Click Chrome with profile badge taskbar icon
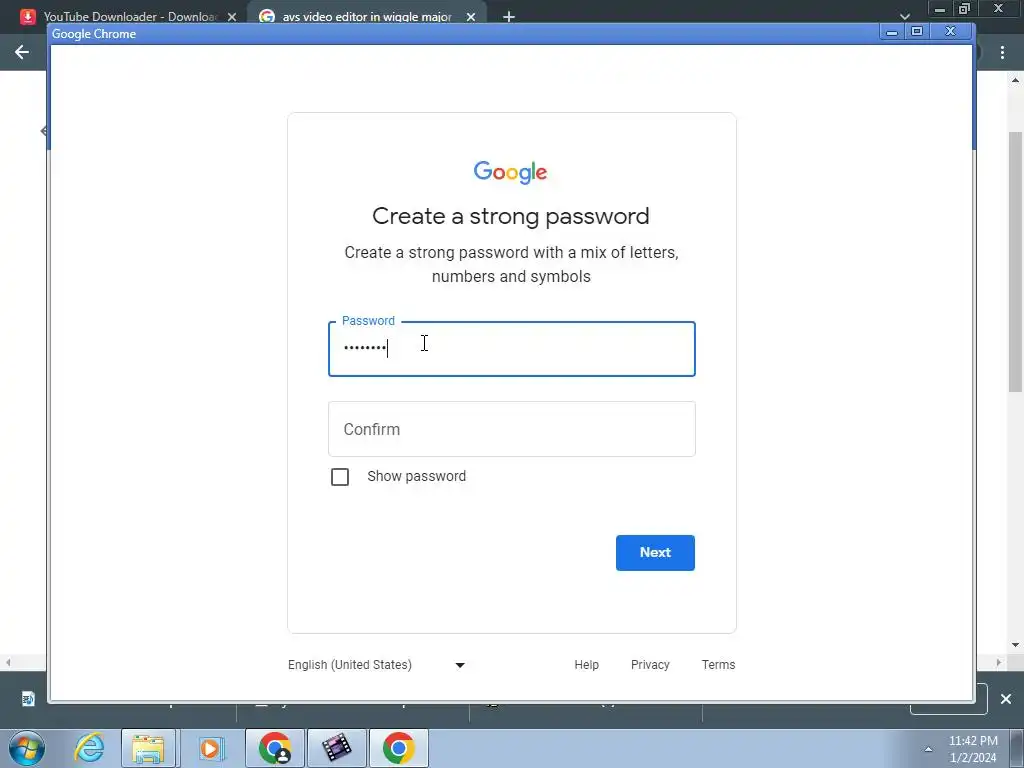This screenshot has width=1024, height=768. (275, 748)
